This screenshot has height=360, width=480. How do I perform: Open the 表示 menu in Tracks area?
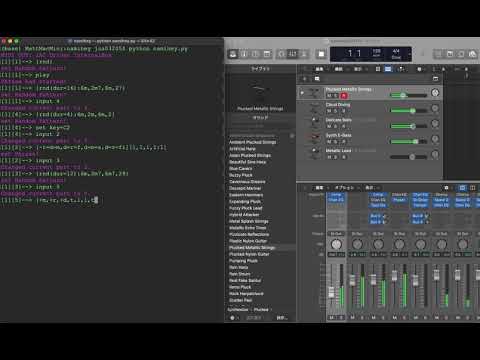pyautogui.click(x=358, y=69)
